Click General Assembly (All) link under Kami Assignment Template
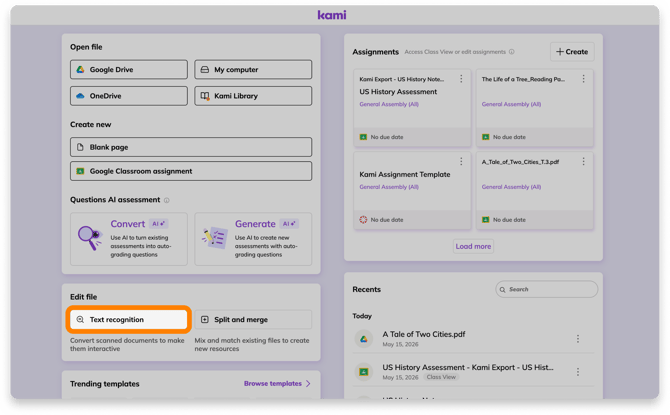This screenshot has height=415, width=670. click(x=389, y=187)
